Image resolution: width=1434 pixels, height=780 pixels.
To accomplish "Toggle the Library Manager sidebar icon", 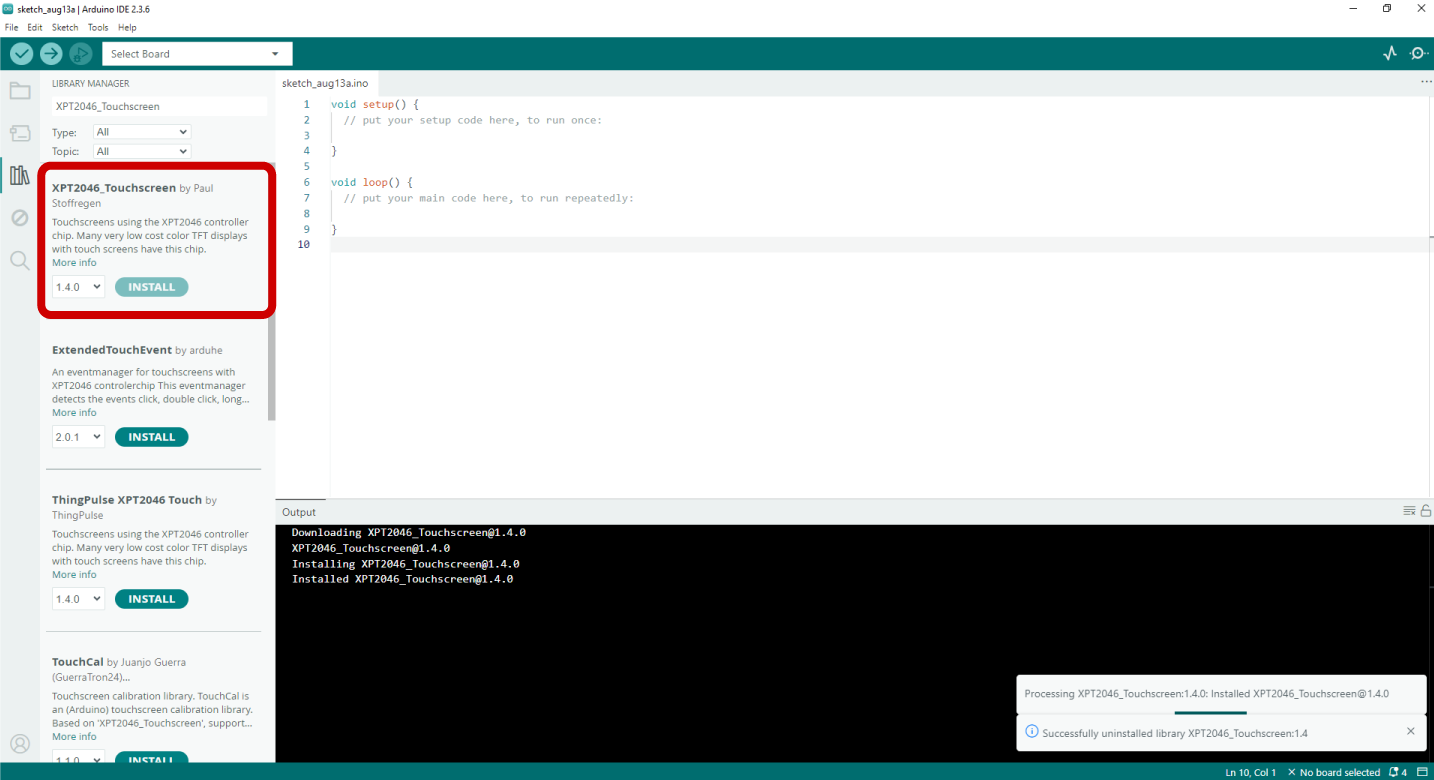I will (20, 175).
